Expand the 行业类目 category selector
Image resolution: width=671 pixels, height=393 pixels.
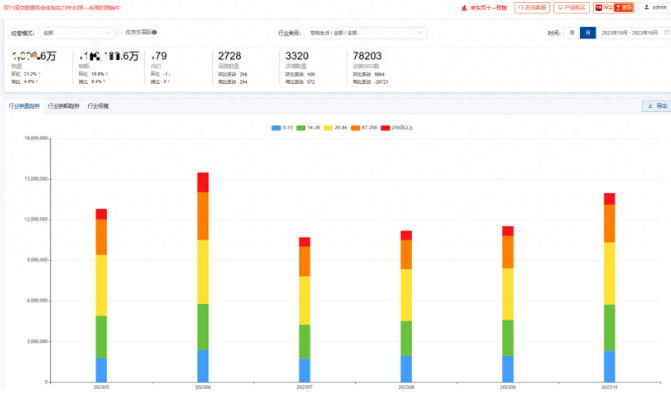365,33
